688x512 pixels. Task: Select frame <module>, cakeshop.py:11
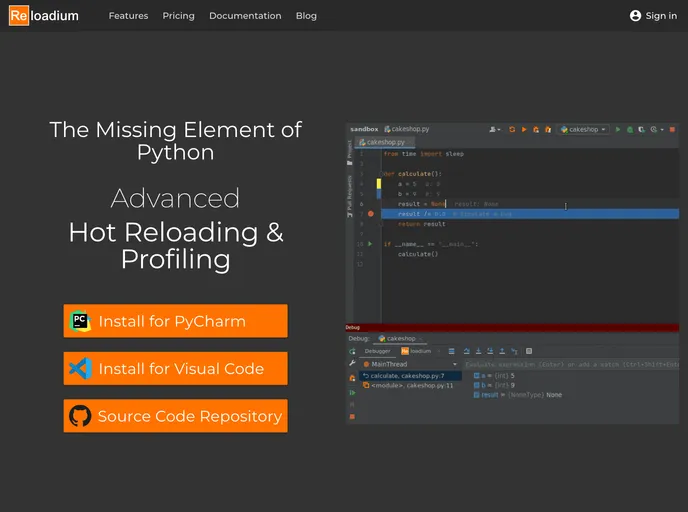tap(410, 385)
